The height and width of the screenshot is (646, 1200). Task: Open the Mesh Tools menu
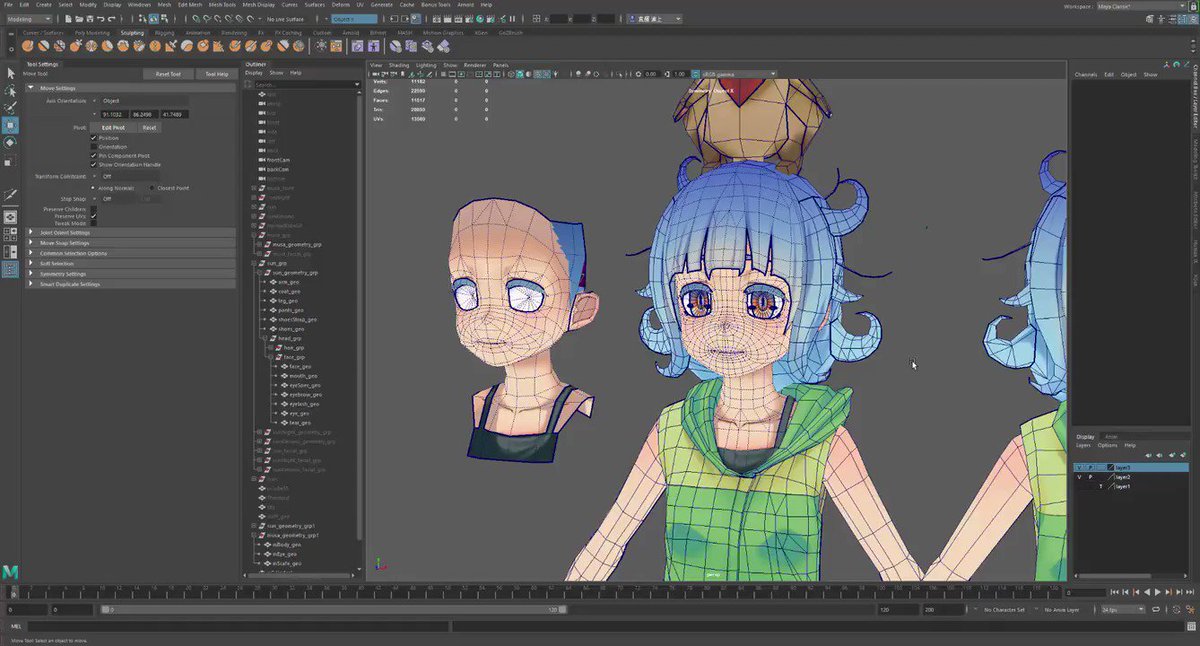pyautogui.click(x=221, y=4)
